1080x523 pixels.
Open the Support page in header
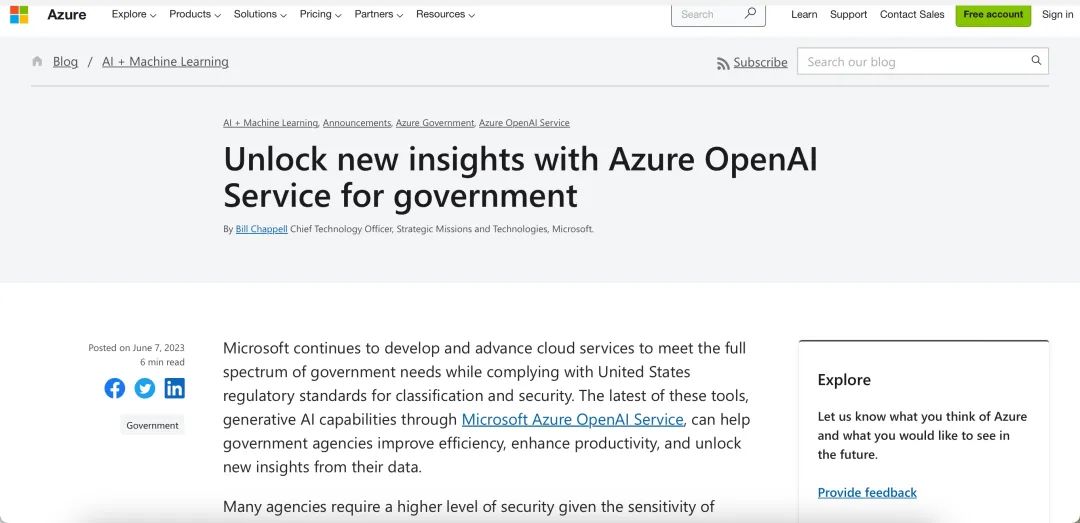click(848, 15)
